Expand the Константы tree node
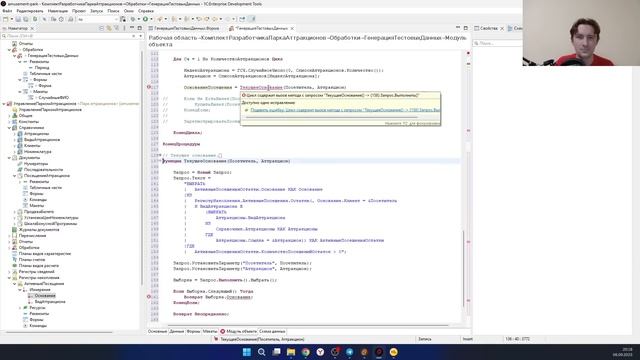Screen dimensions: 640x360 click(x=10, y=122)
